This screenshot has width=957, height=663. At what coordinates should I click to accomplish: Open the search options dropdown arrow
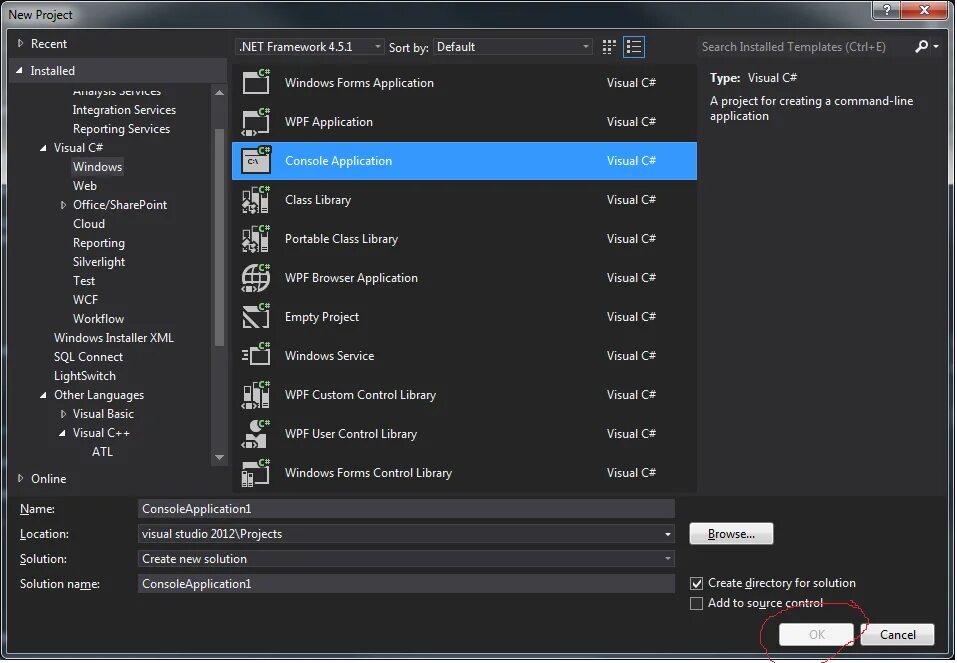pyautogui.click(x=936, y=46)
